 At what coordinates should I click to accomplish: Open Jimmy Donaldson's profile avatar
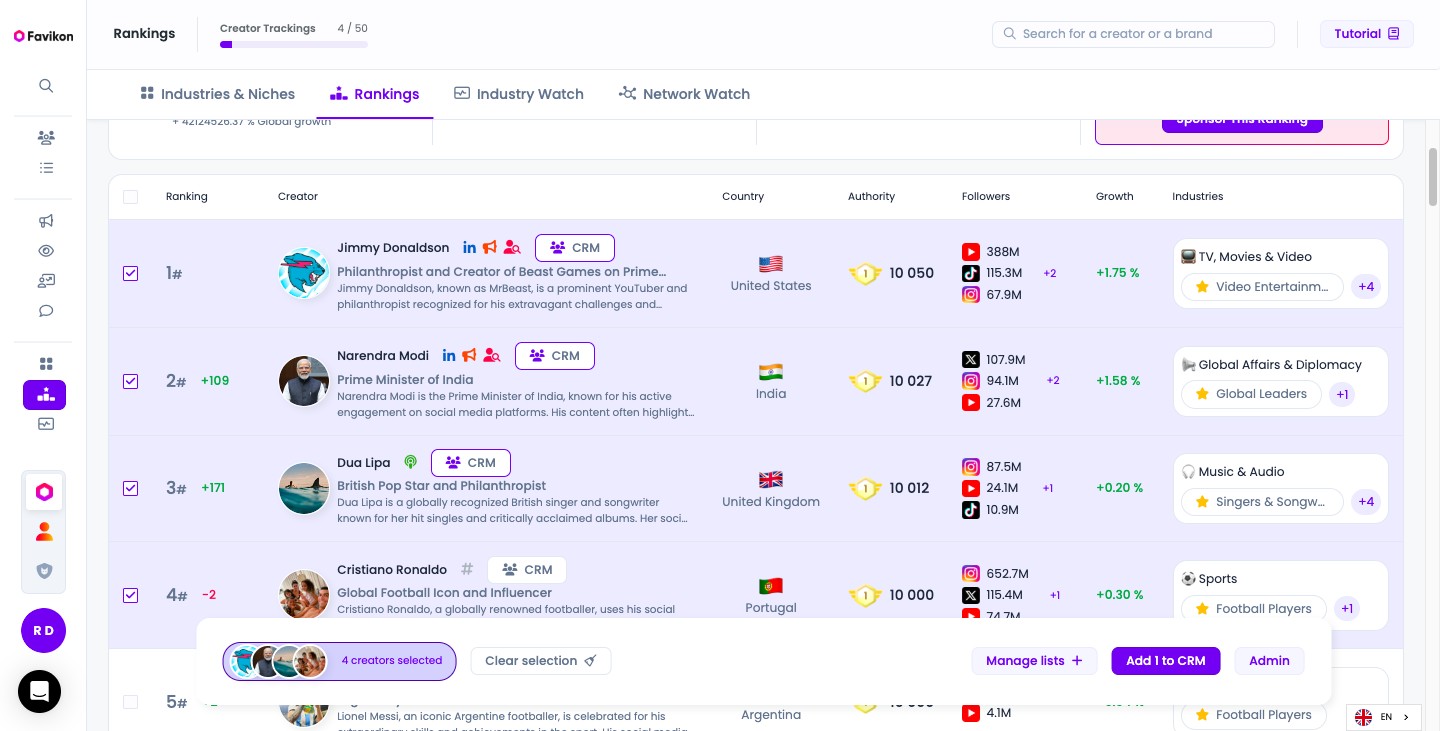304,273
